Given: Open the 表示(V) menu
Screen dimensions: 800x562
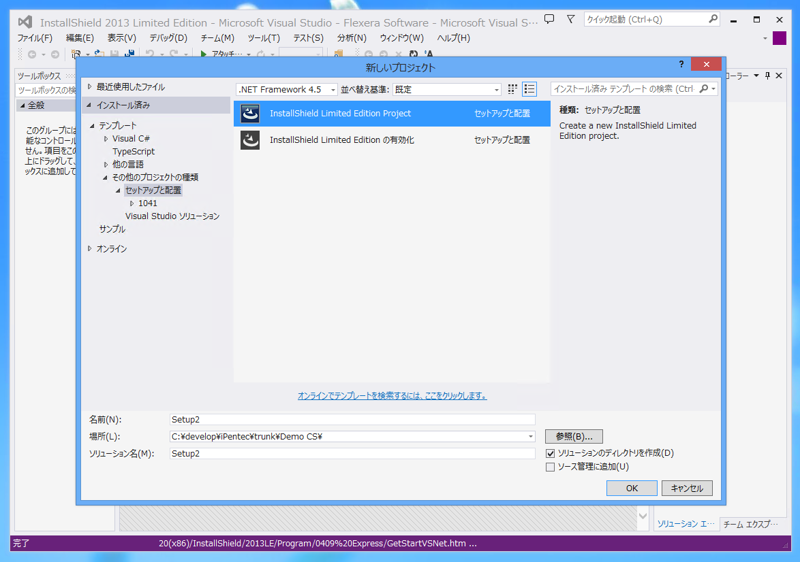Looking at the screenshot, I should coord(121,38).
